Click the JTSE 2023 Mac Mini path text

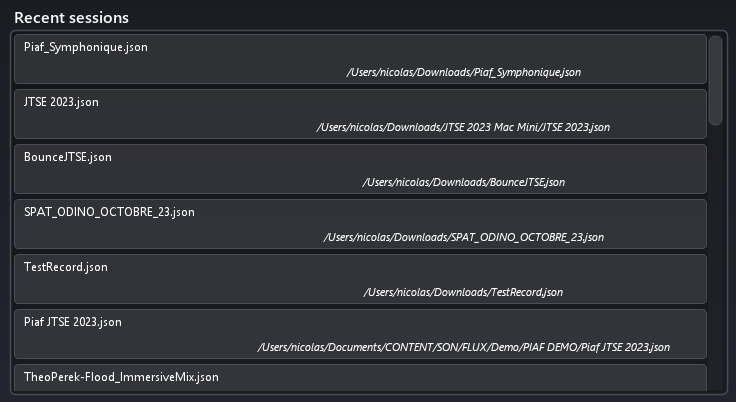[x=462, y=127]
